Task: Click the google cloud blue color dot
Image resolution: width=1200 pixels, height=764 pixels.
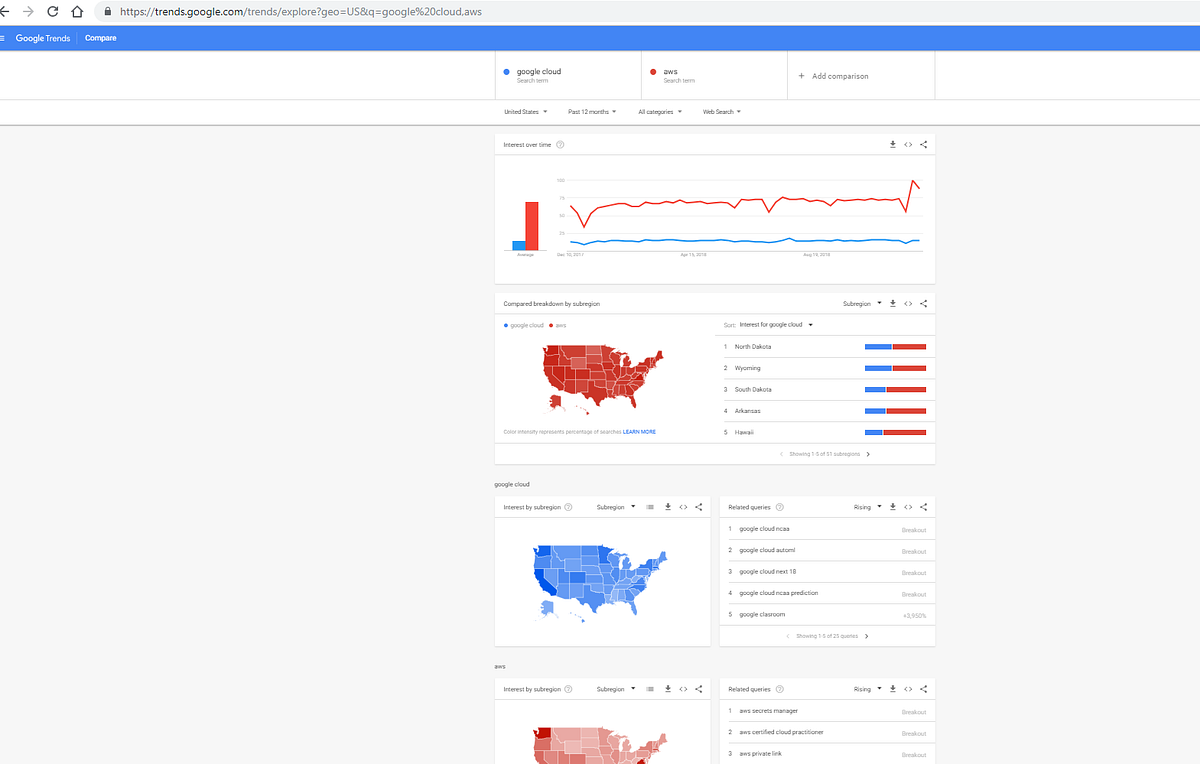Action: click(507, 72)
